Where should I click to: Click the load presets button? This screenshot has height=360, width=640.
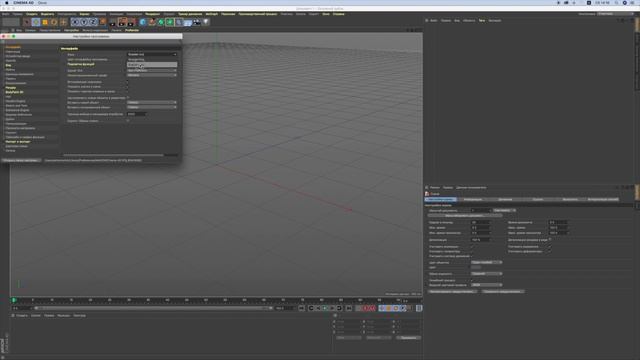(452, 291)
